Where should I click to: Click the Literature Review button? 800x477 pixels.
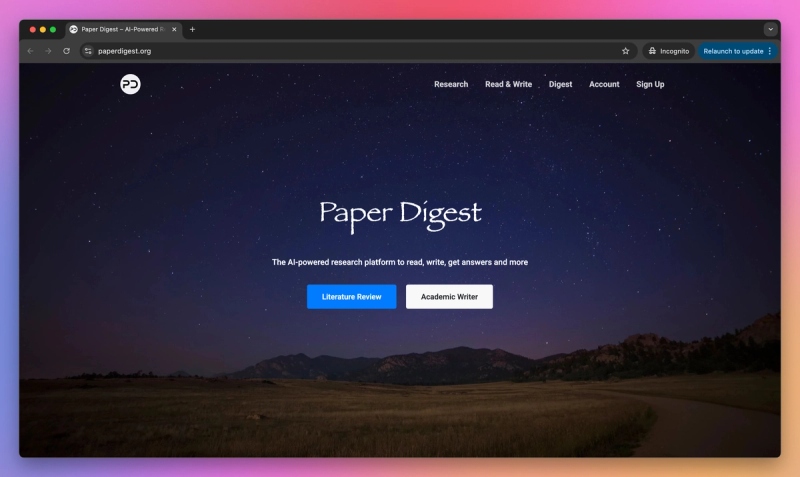(x=352, y=296)
